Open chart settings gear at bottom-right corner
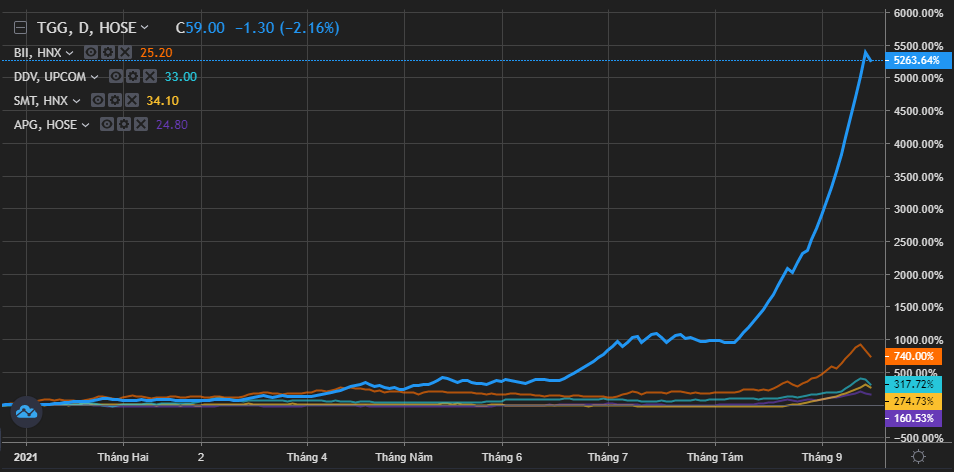The image size is (954, 472). [918, 456]
